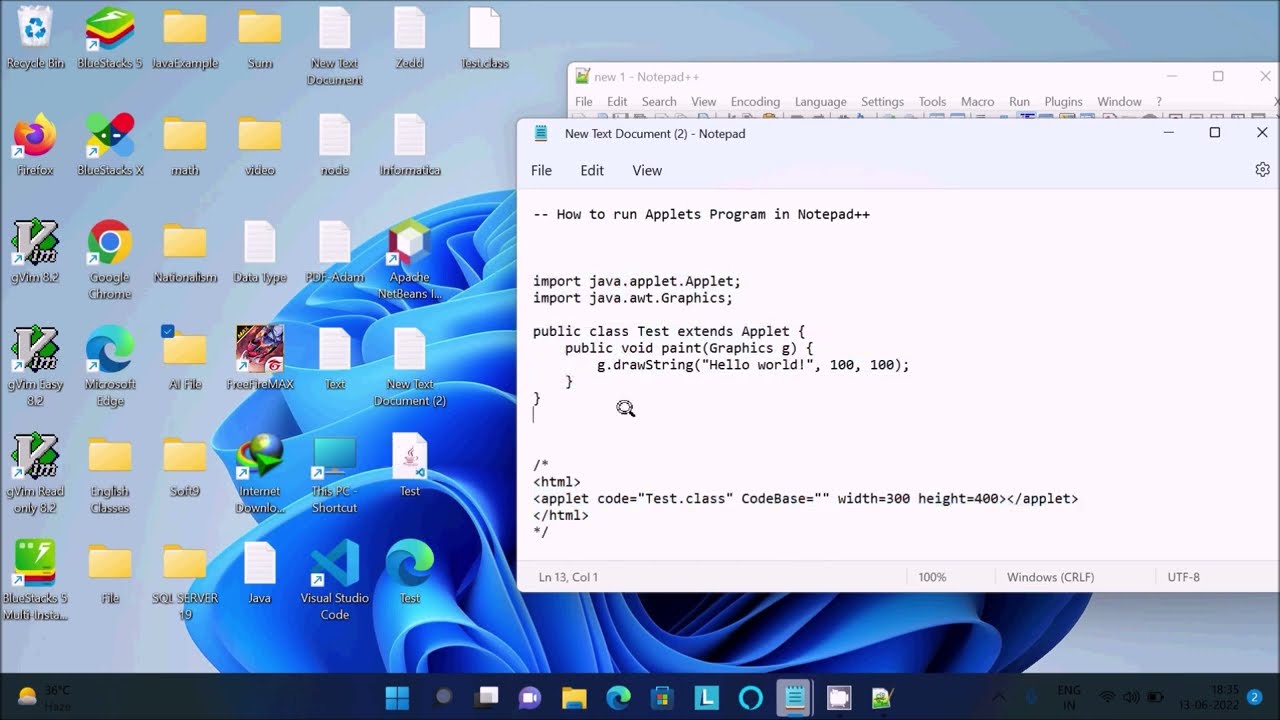The height and width of the screenshot is (720, 1280).
Task: Open File Explorer from the taskbar
Action: (574, 697)
